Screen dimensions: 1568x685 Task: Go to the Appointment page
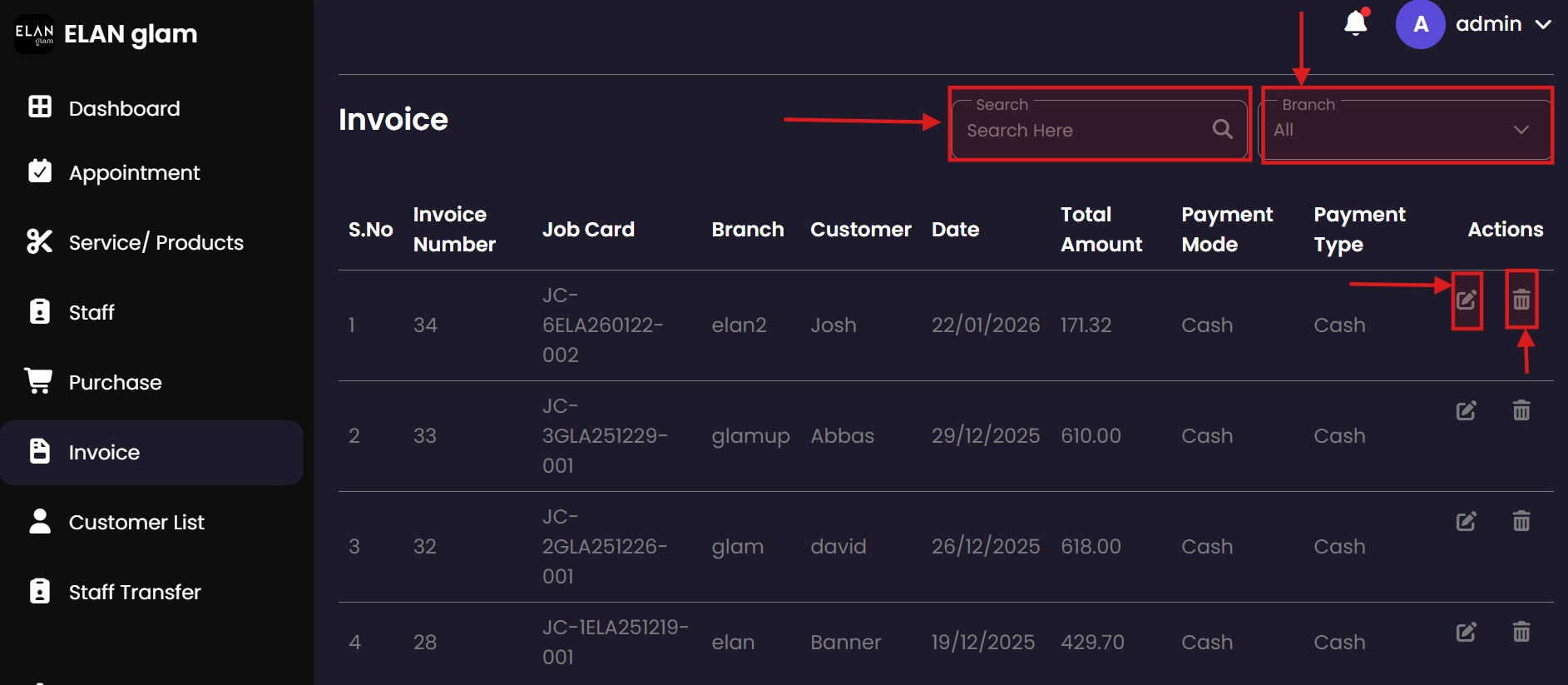(133, 172)
